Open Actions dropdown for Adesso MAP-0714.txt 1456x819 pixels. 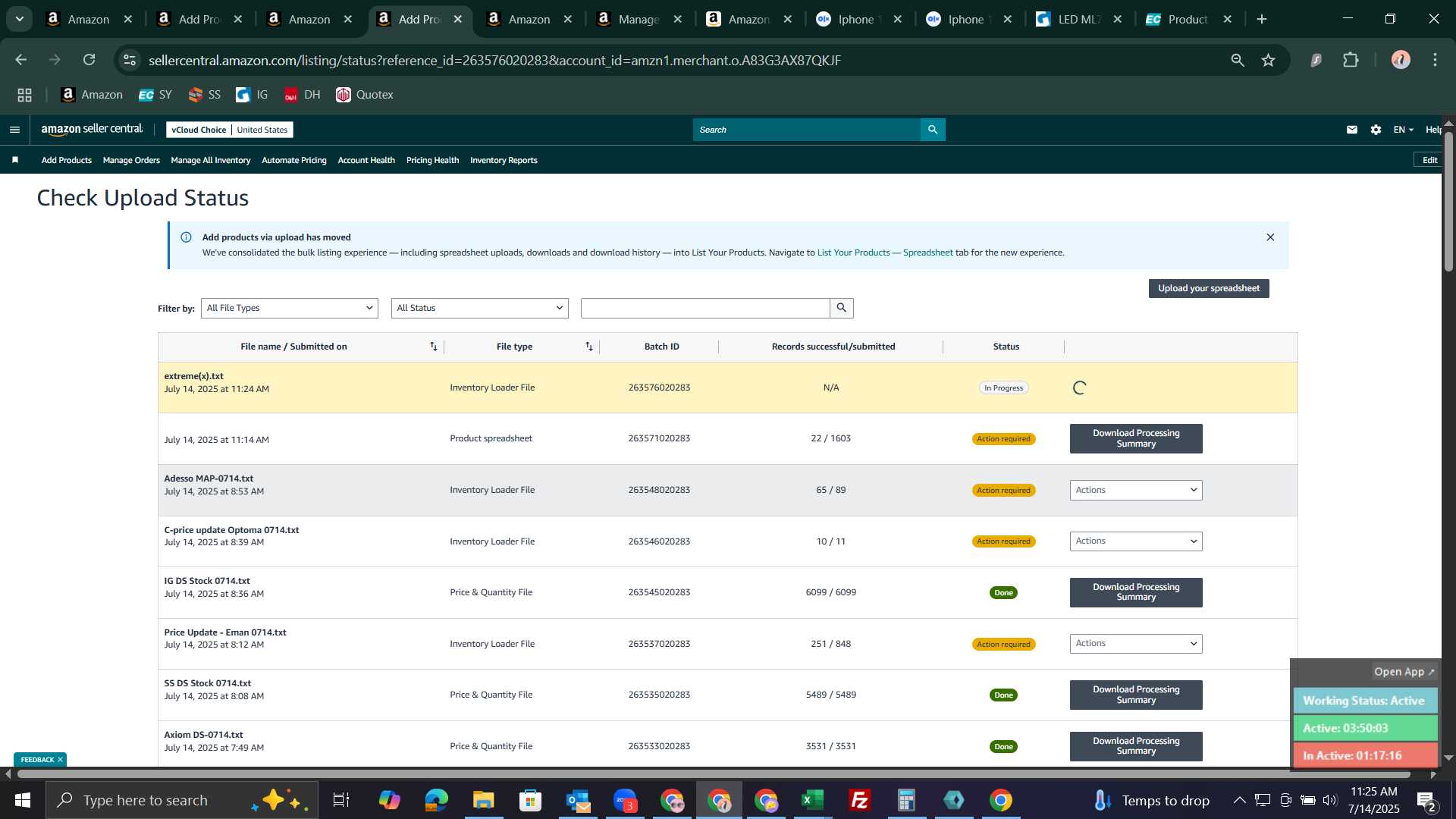1135,490
